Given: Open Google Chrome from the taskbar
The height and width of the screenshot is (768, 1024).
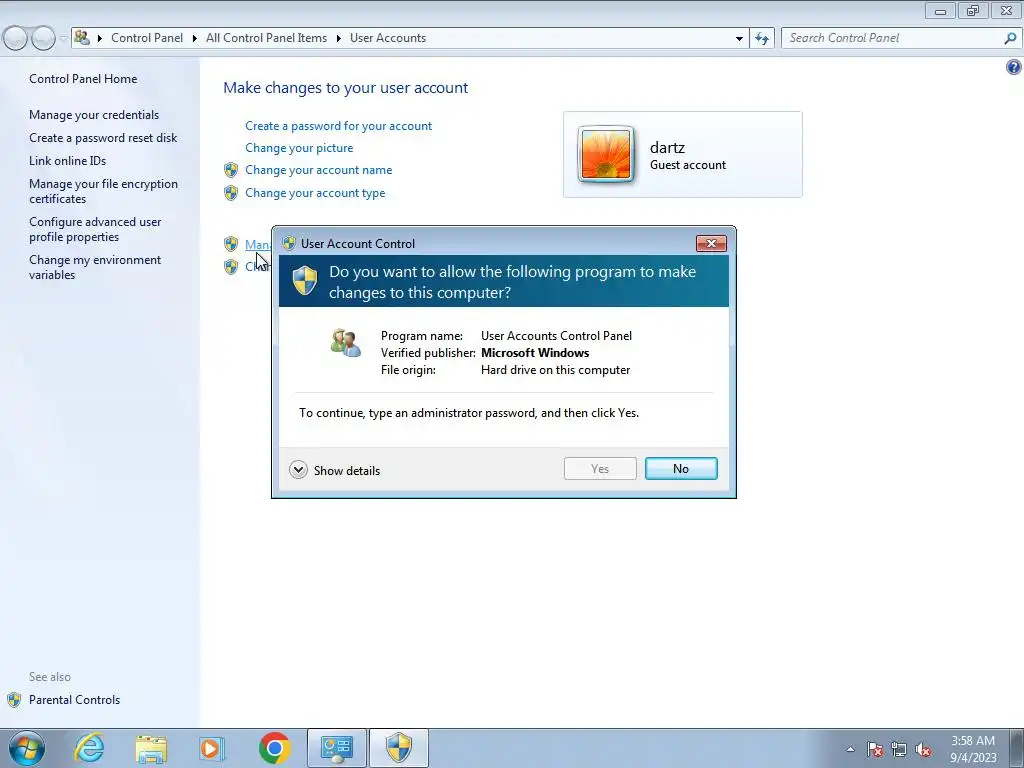Looking at the screenshot, I should [x=274, y=748].
